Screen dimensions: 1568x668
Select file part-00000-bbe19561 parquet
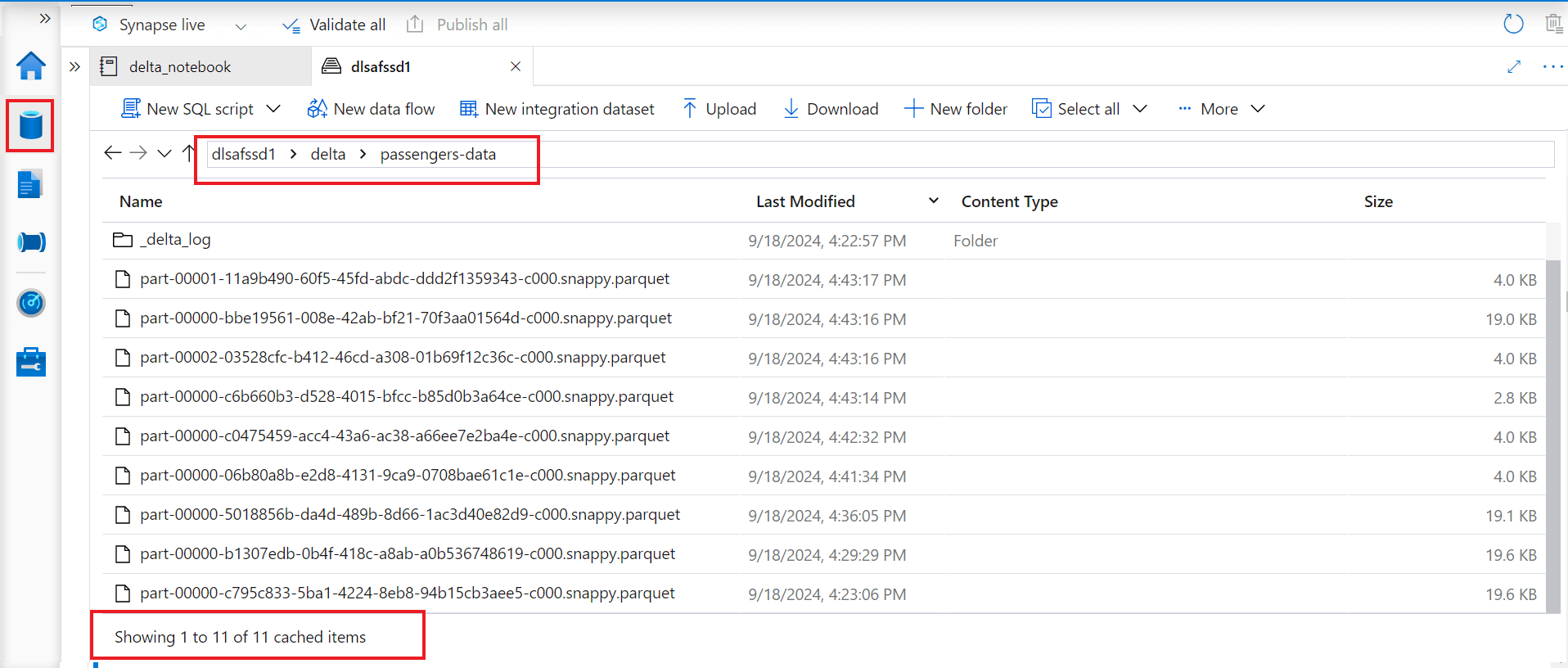click(x=406, y=318)
